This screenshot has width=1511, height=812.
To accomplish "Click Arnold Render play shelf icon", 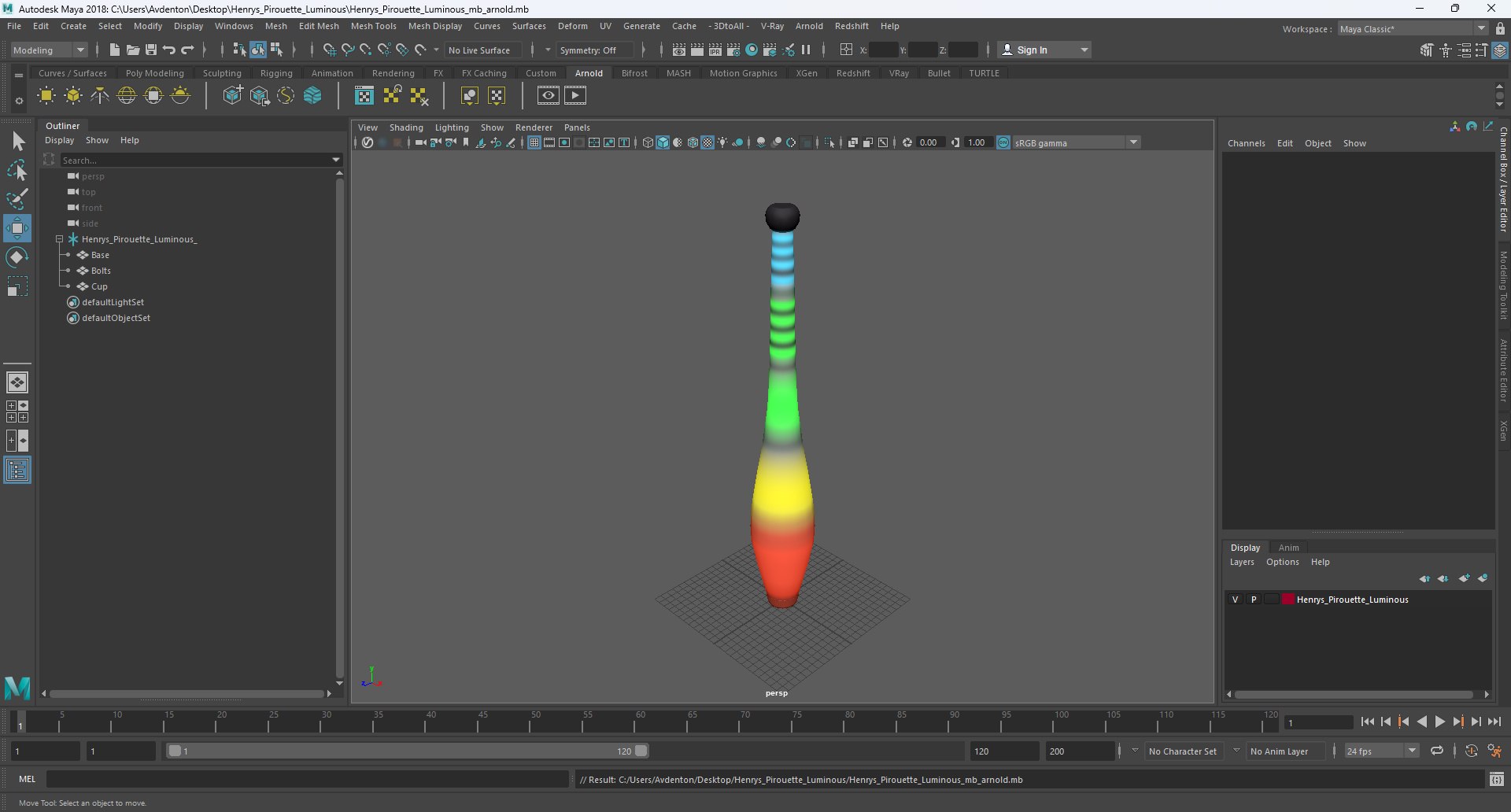I will (x=575, y=96).
